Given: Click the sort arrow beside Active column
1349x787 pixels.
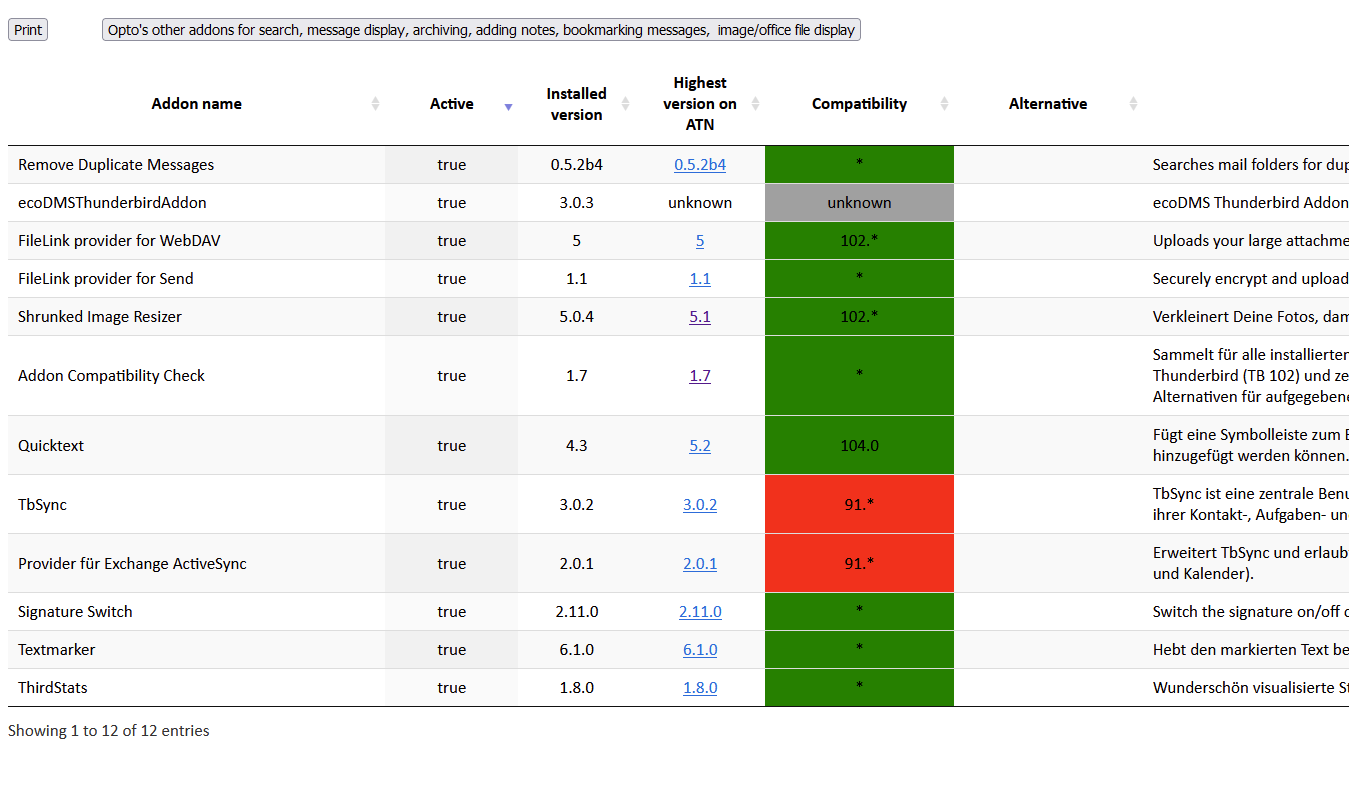Looking at the screenshot, I should tap(508, 105).
